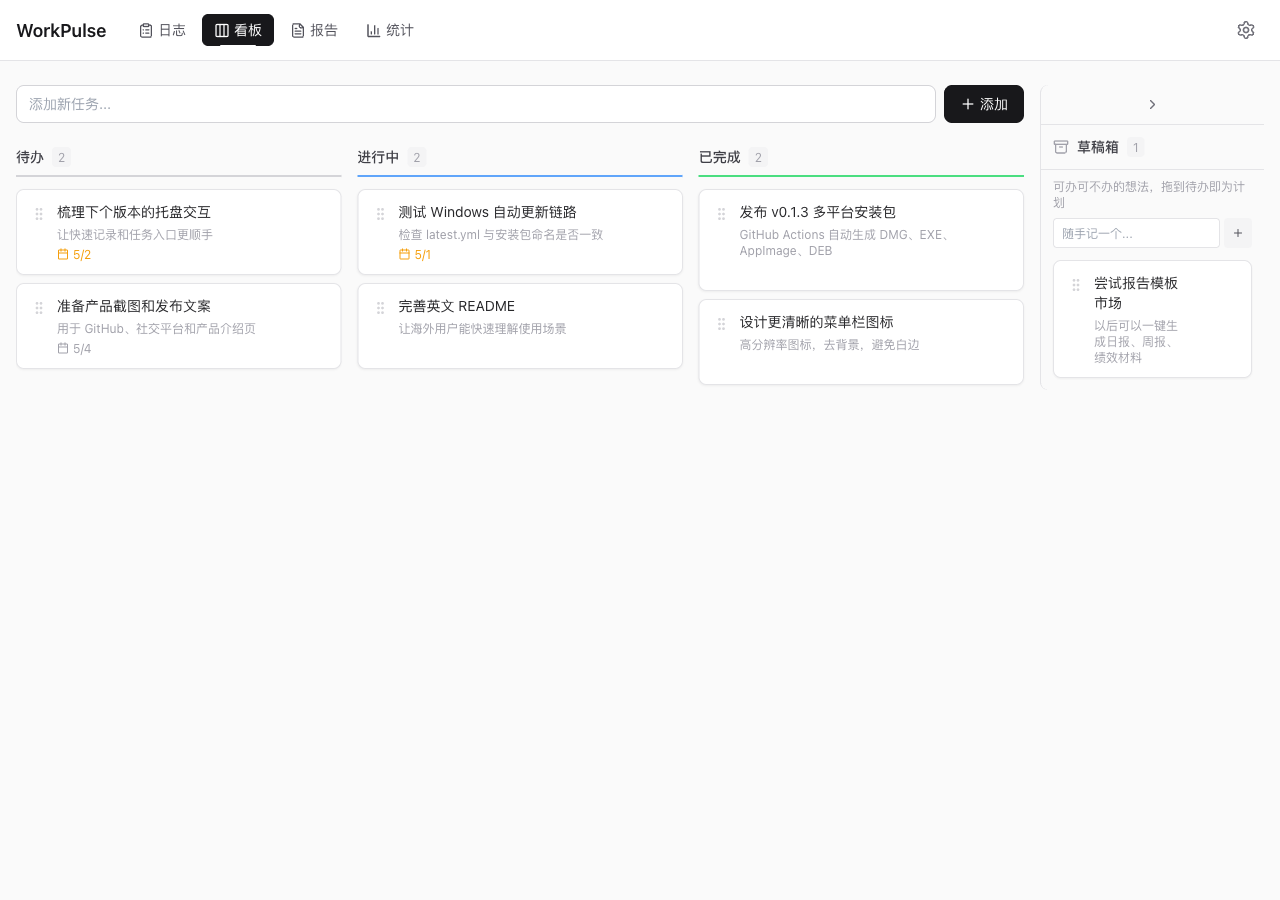Image resolution: width=1280 pixels, height=900 pixels.
Task: Click the plus button beside 随手记一个 field
Action: (1238, 233)
